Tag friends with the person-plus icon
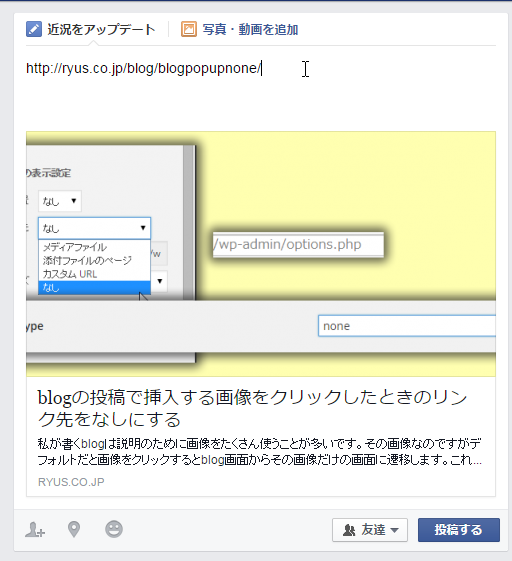This screenshot has height=561, width=512. pos(35,530)
